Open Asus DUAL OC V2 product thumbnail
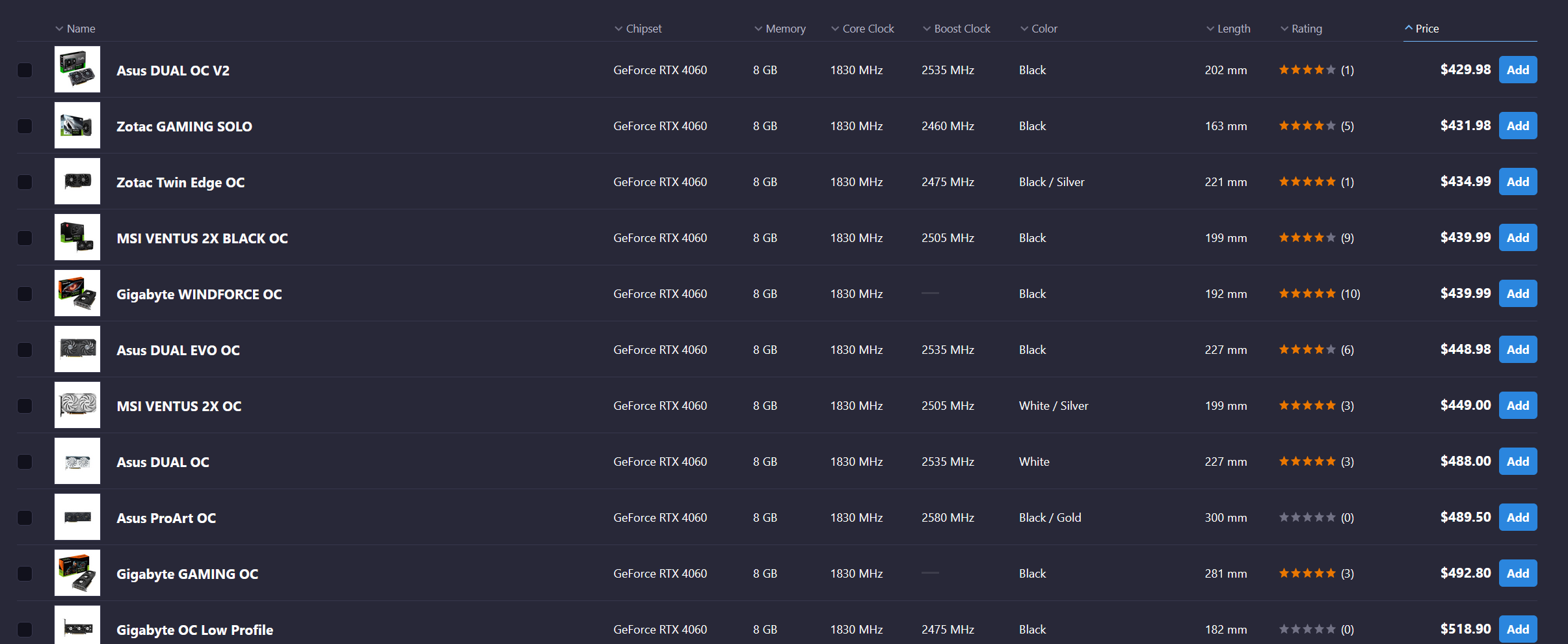Viewport: 1568px width, 644px height. coord(77,70)
